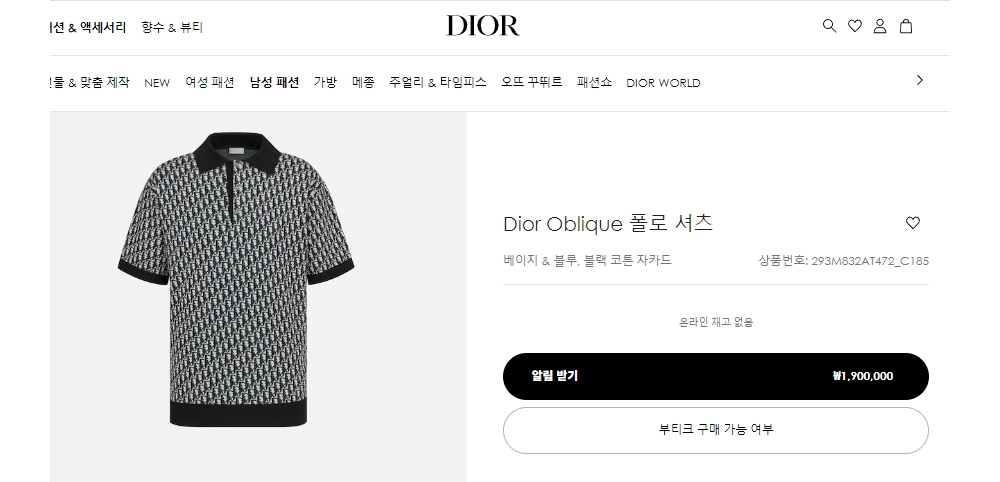
Task: Click the DIOR logo
Action: (483, 26)
